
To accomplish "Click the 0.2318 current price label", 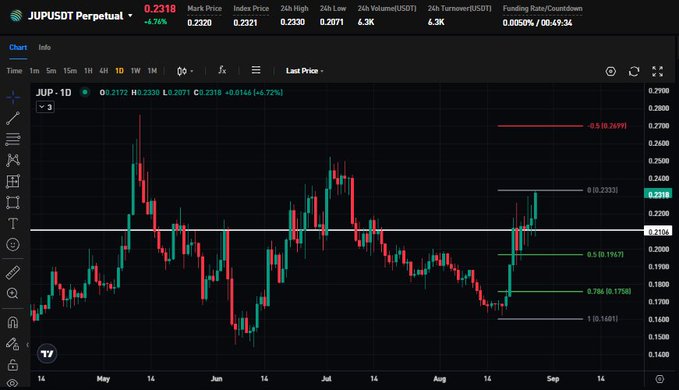I will pos(658,194).
